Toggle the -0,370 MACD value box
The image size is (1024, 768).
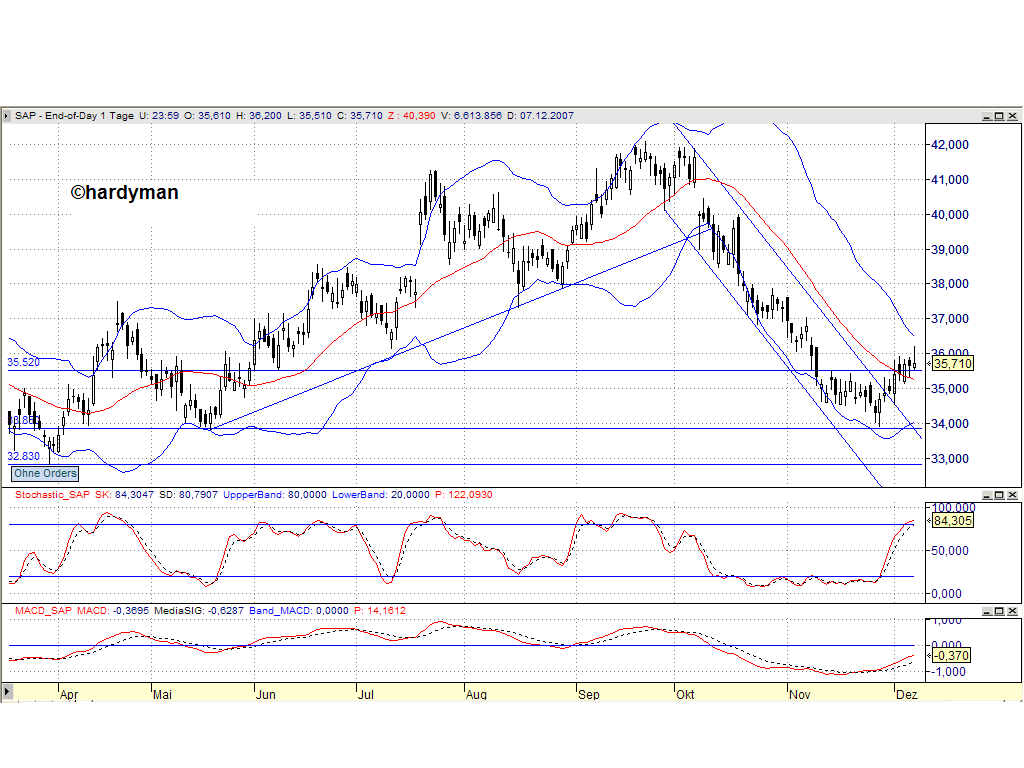tap(950, 657)
